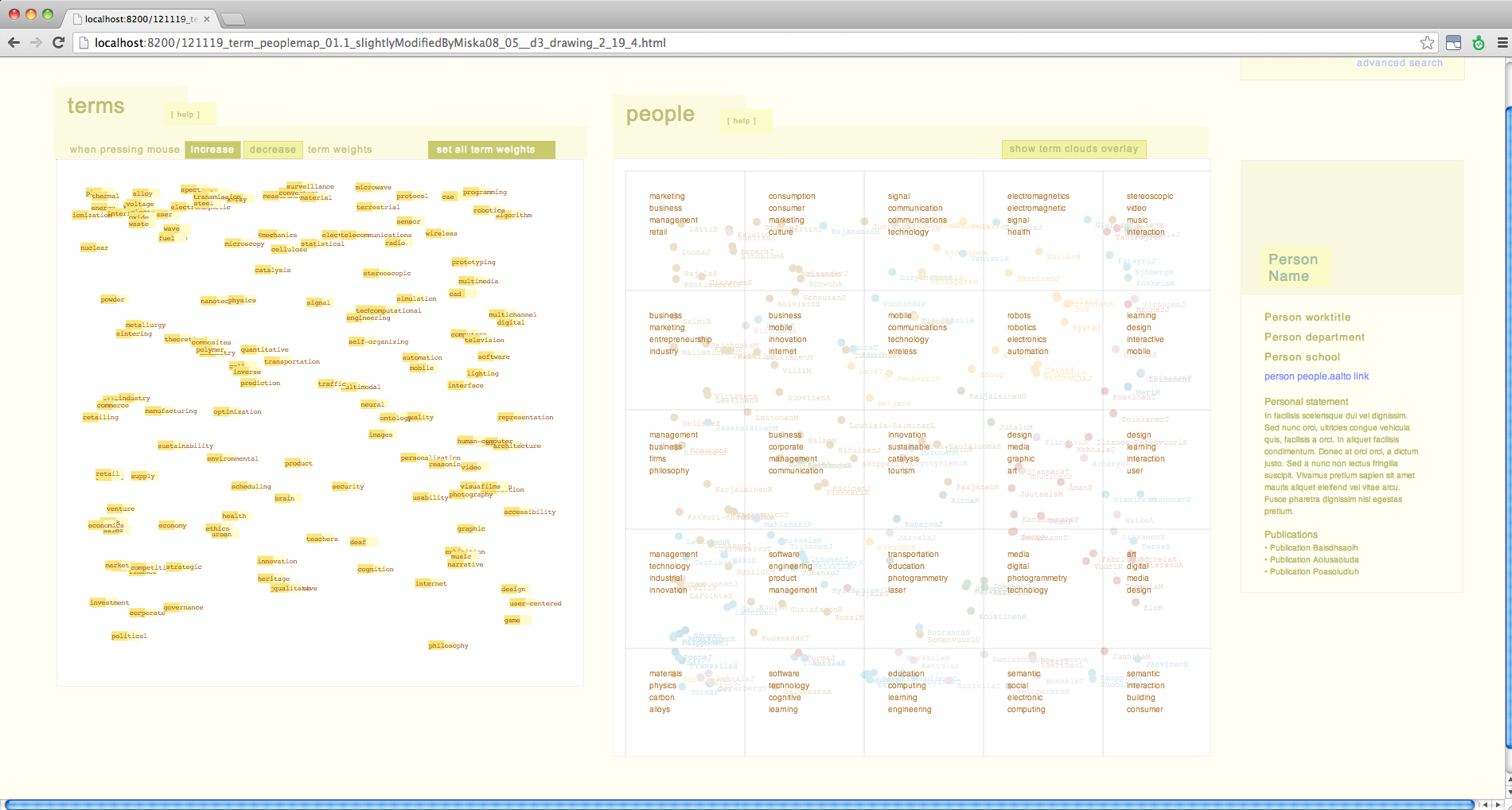Open help link beside people heading
Screen dimensions: 1512x810
point(742,121)
